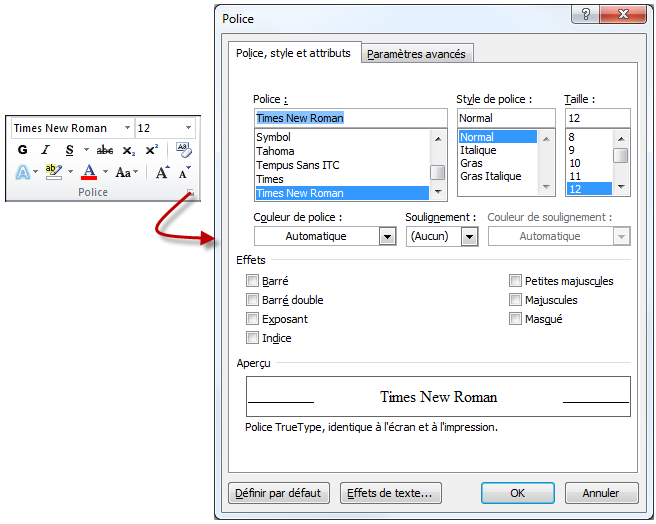Check the Petites majuscules option

[x=516, y=281]
